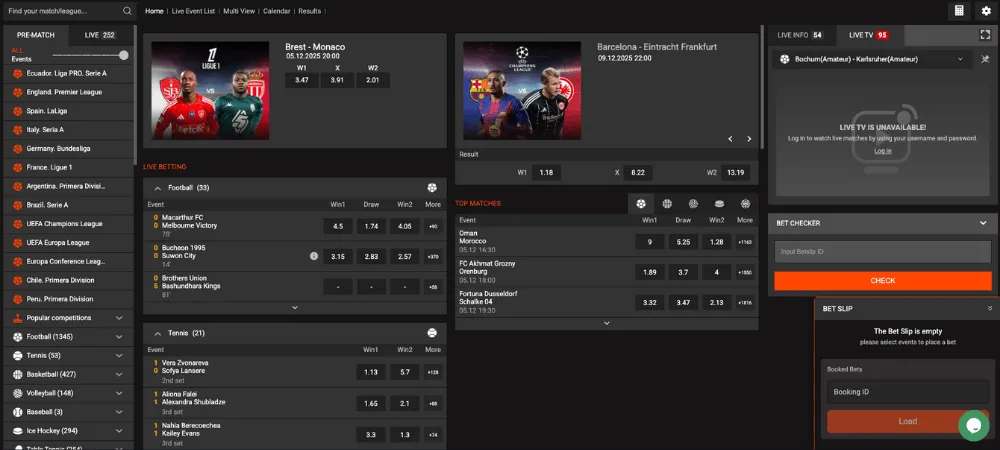The image size is (1000, 450).
Task: Open settings via the gear icon
Action: tap(986, 11)
